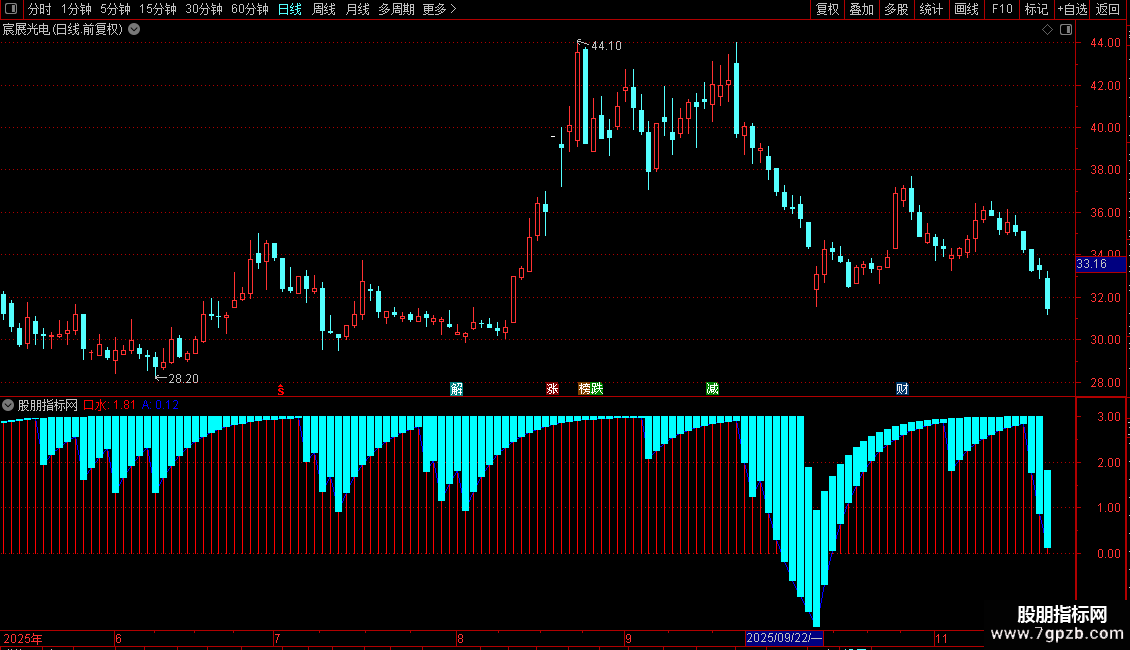Open the 多股 multi-stock view
This screenshot has height=650, width=1130.
897,9
